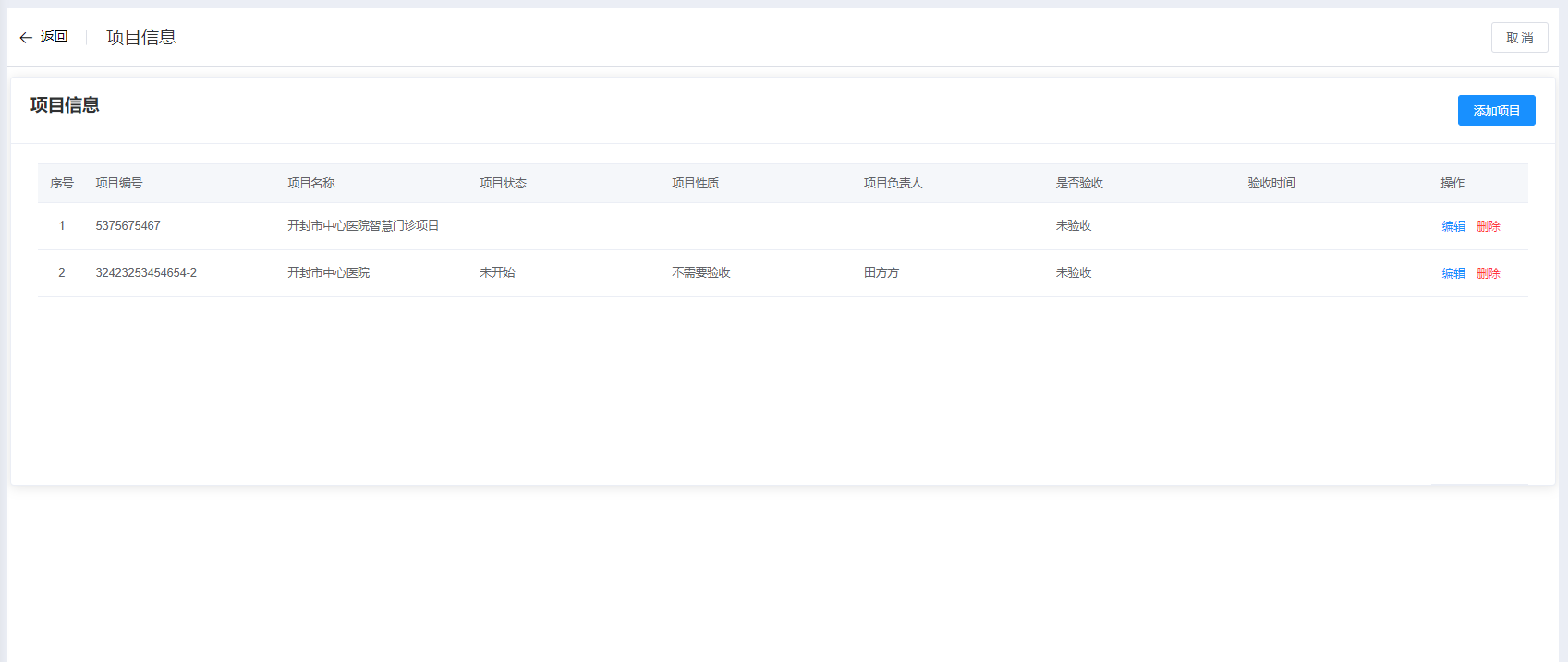The height and width of the screenshot is (662, 1568).
Task: Click the 项目名称 column header
Action: click(x=311, y=183)
